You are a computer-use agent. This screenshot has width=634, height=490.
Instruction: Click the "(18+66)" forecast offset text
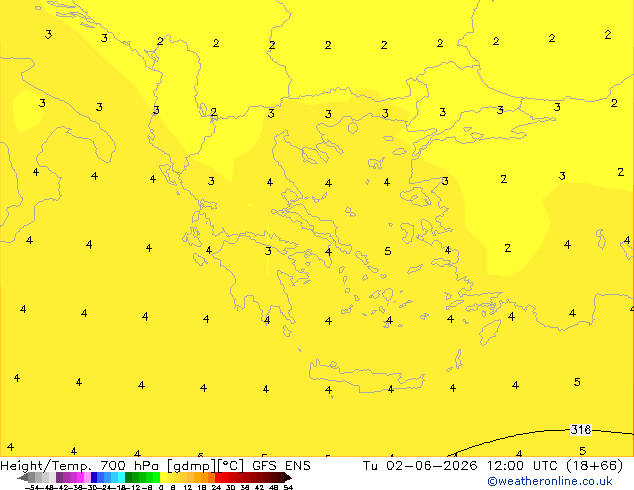pos(594,466)
